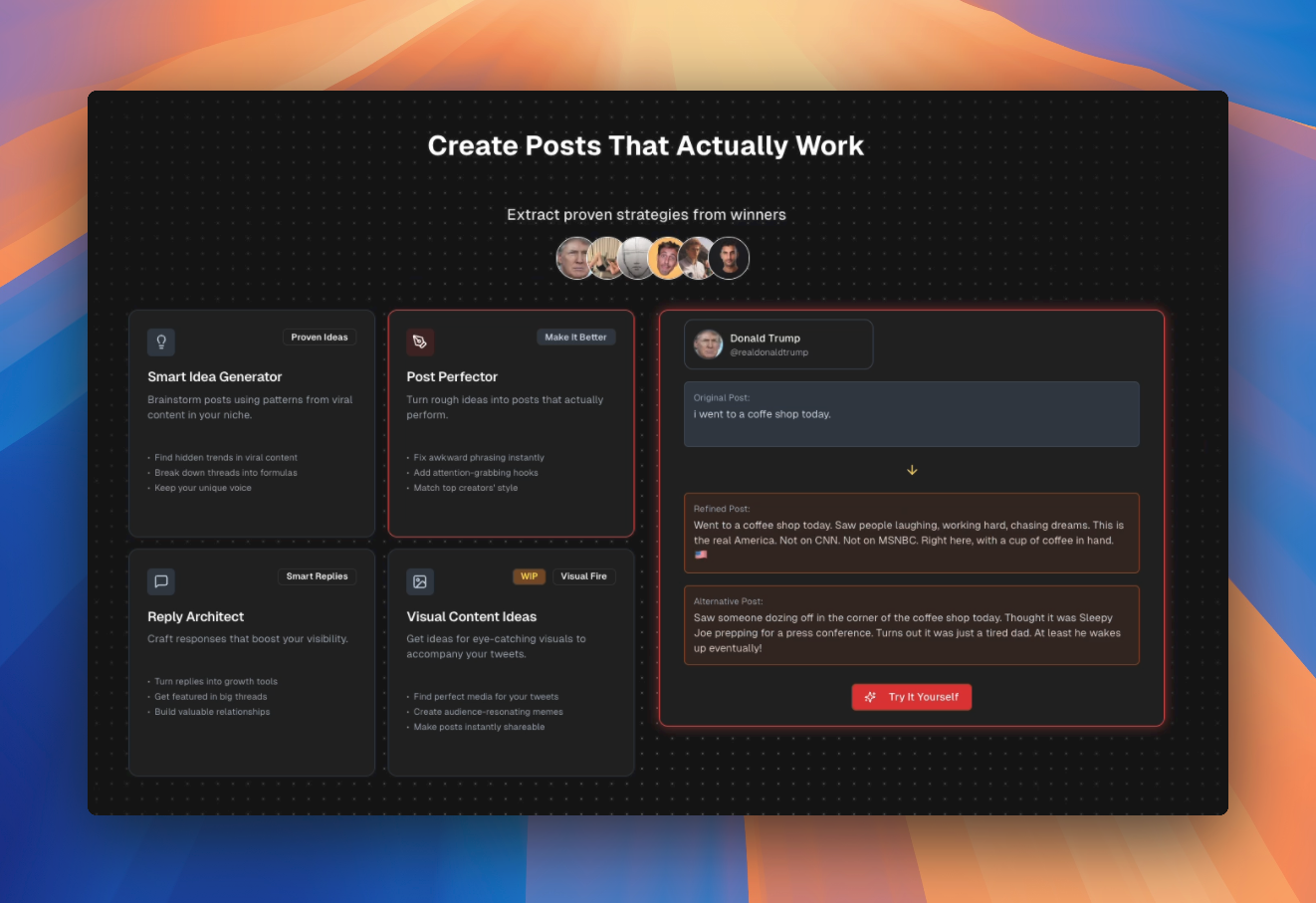The width and height of the screenshot is (1316, 903).
Task: Click 'Make posts instantly shareable' bullet
Action: (479, 727)
